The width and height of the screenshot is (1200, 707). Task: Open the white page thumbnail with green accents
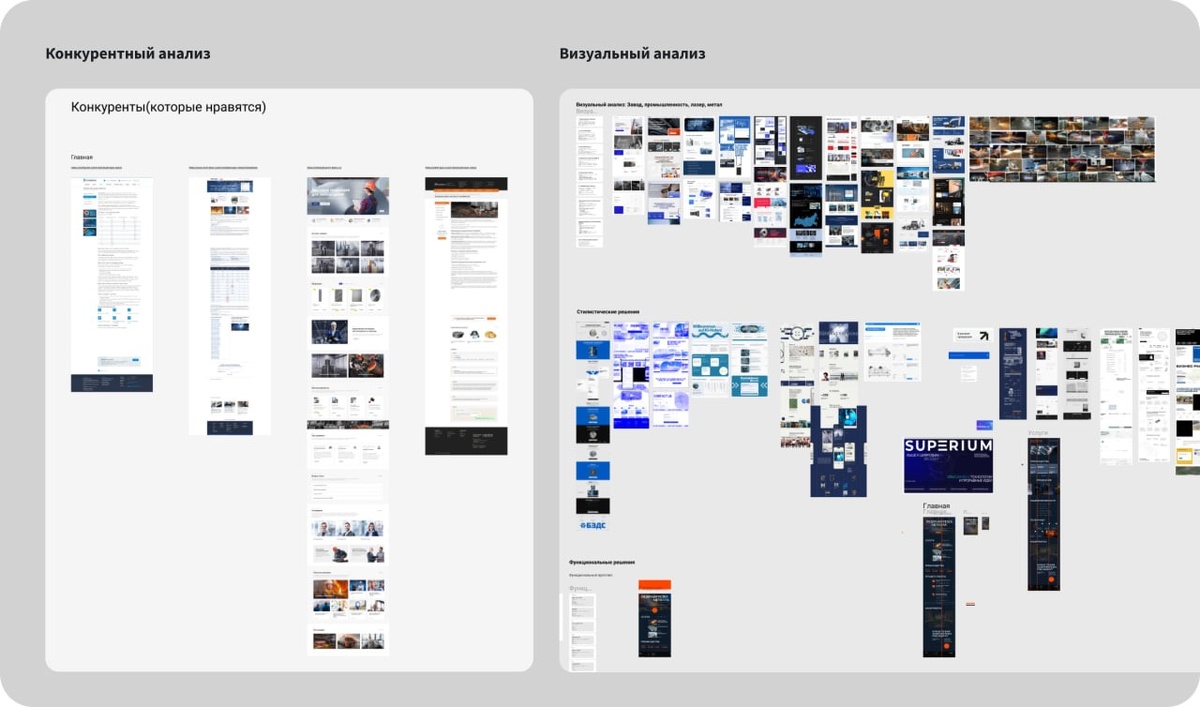coord(1117,396)
